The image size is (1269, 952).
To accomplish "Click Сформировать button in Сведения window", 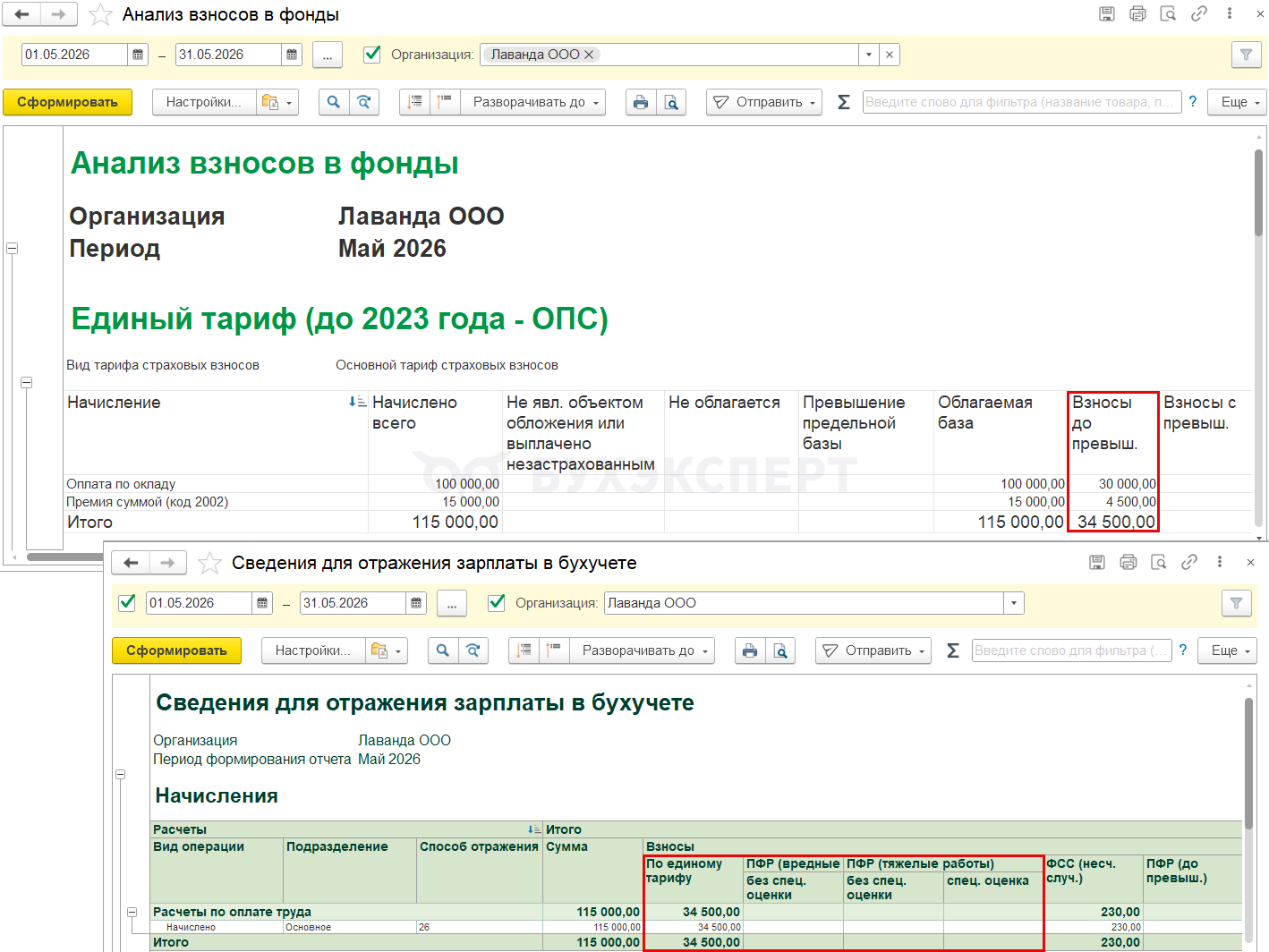I will click(x=176, y=650).
